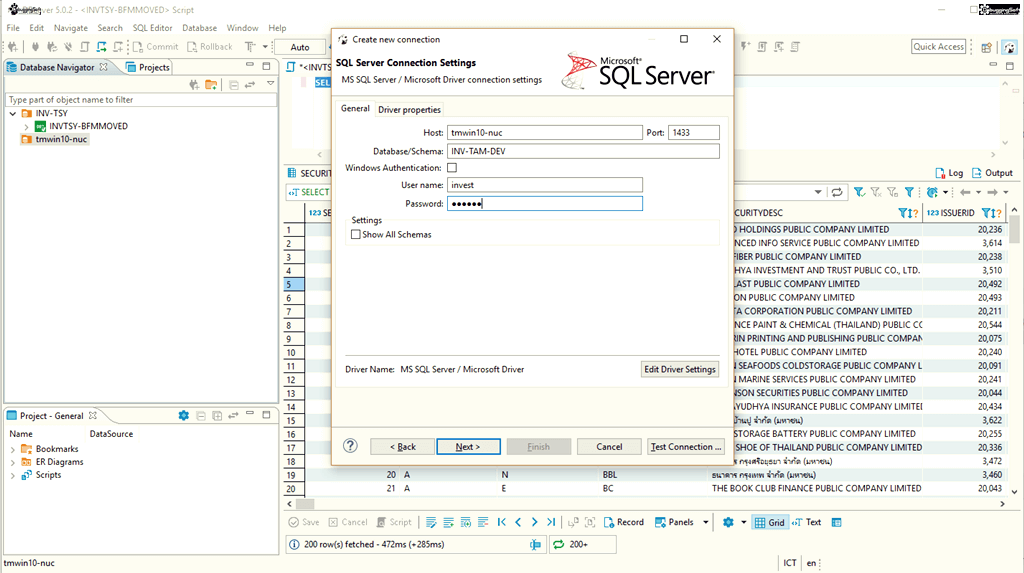Click the refresh icon beside 200+
The height and width of the screenshot is (573, 1024).
[x=556, y=545]
